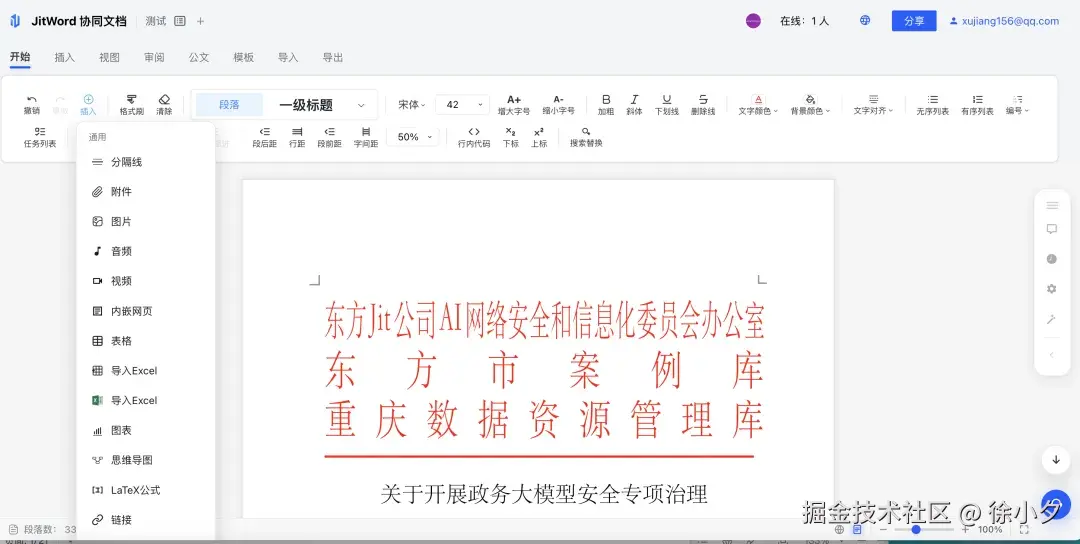Screen dimensions: 1080x544
Task: Click the blue 分享 (Share) button
Action: [913, 21]
